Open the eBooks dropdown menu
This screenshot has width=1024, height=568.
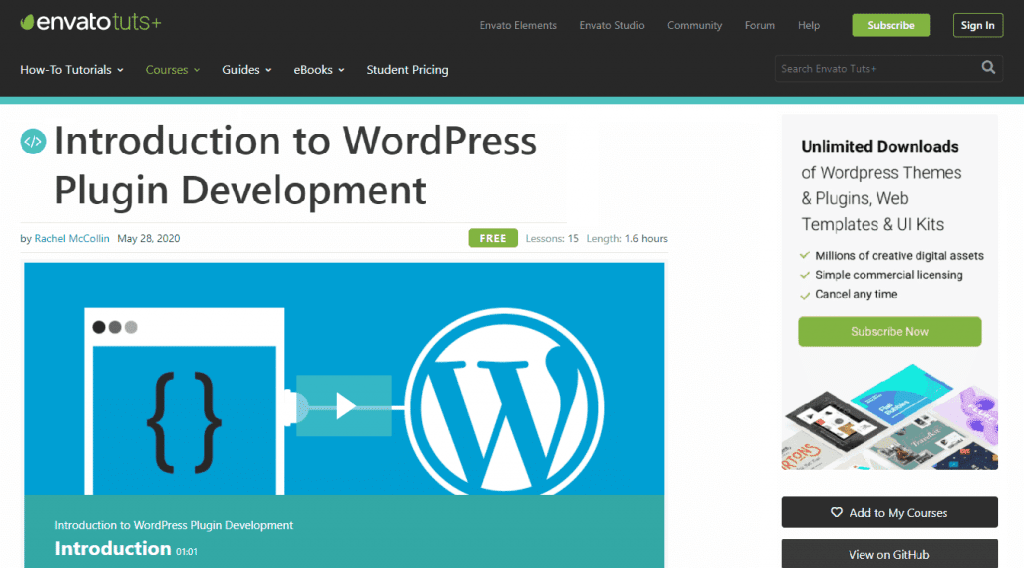[319, 70]
